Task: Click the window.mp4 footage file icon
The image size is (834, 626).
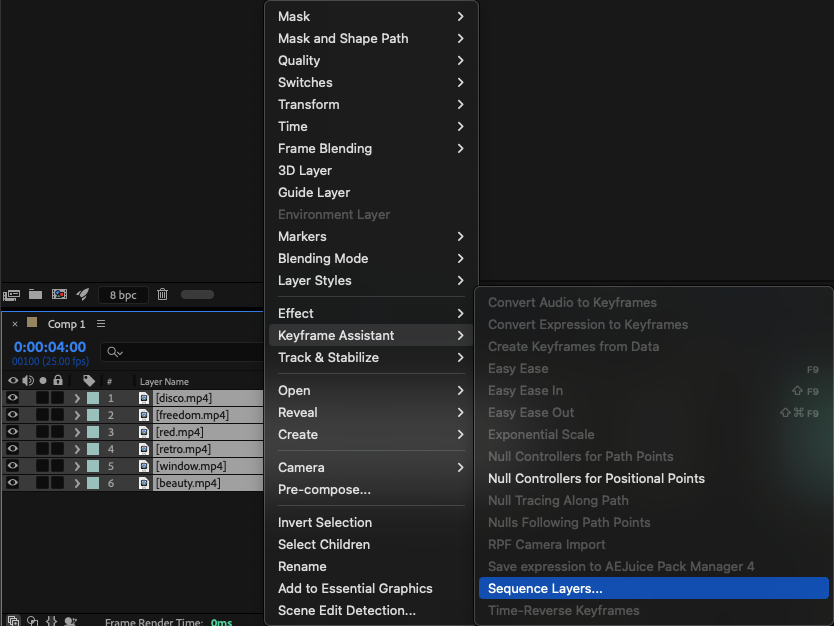Action: point(144,466)
